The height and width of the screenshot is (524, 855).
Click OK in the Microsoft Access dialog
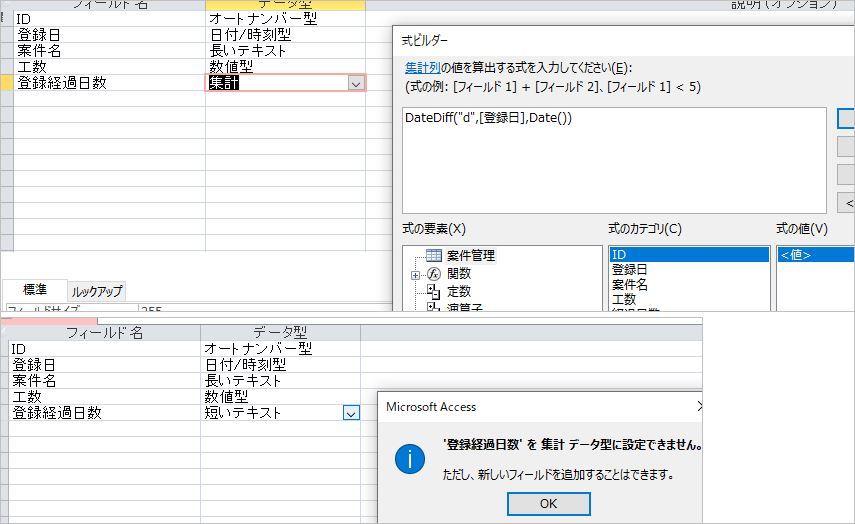coord(549,504)
